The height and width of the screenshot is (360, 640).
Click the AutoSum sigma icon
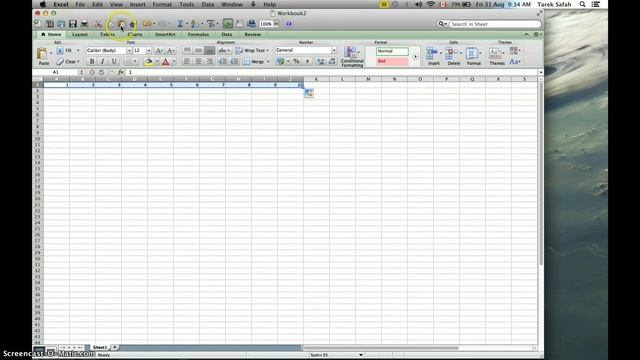pyautogui.click(x=180, y=24)
